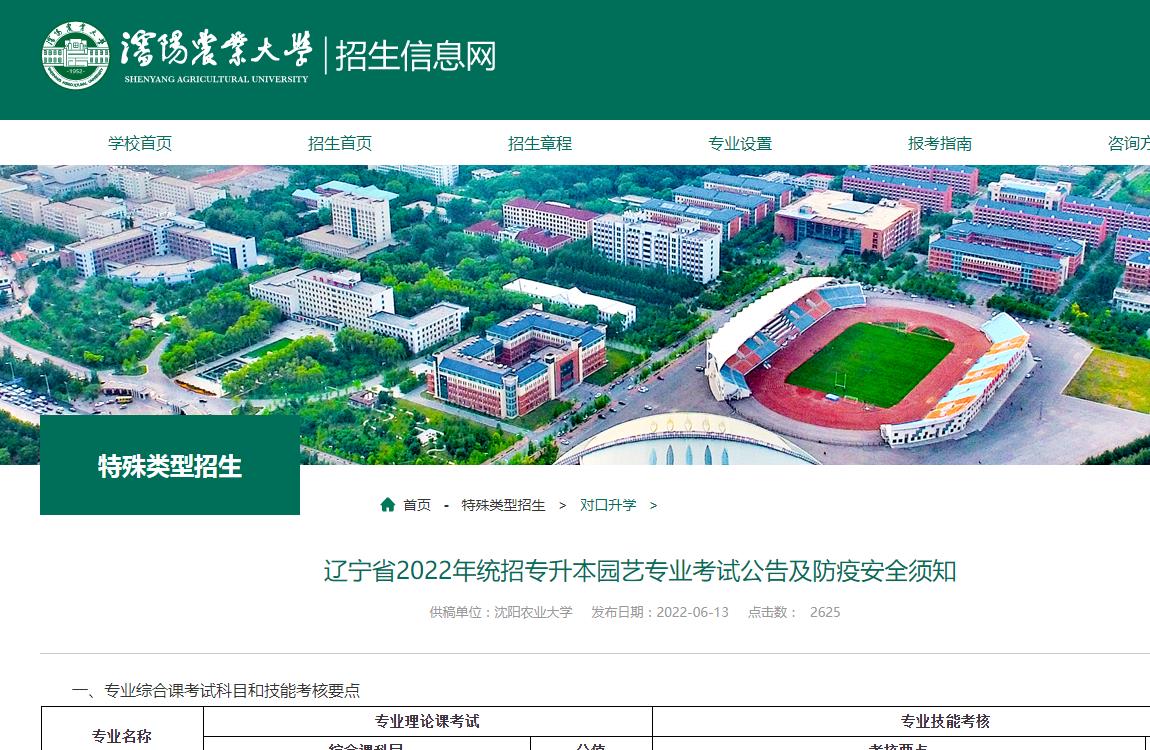
Task: Select text 供稿单位：沈阳农业大学
Action: pos(501,612)
